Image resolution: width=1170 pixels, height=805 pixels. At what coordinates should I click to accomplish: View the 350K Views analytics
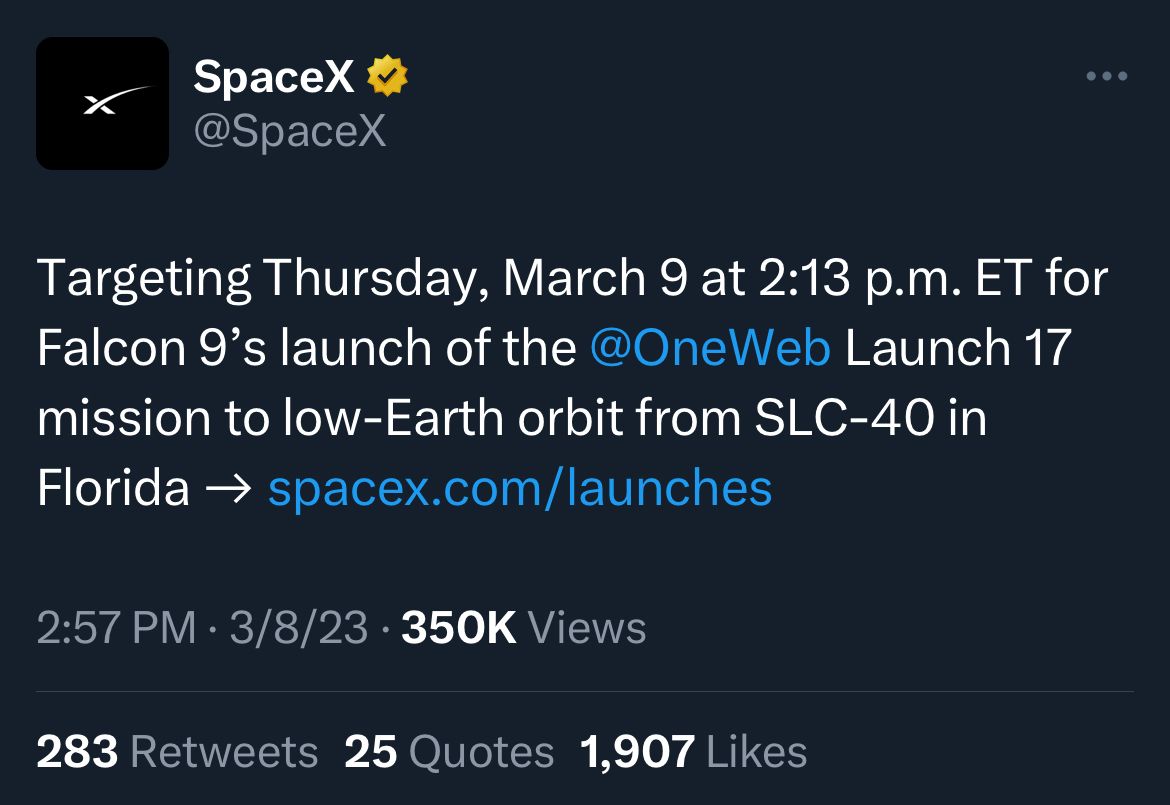point(524,627)
